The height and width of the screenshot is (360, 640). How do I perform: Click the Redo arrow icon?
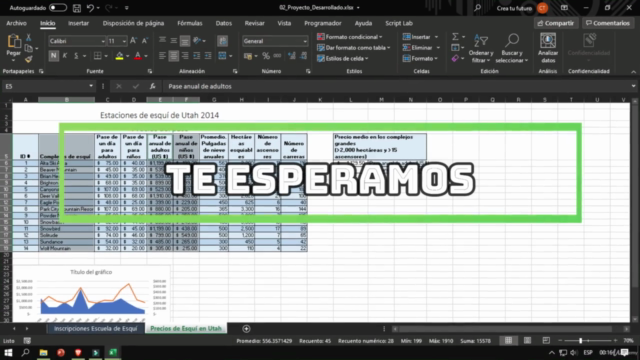click(109, 8)
